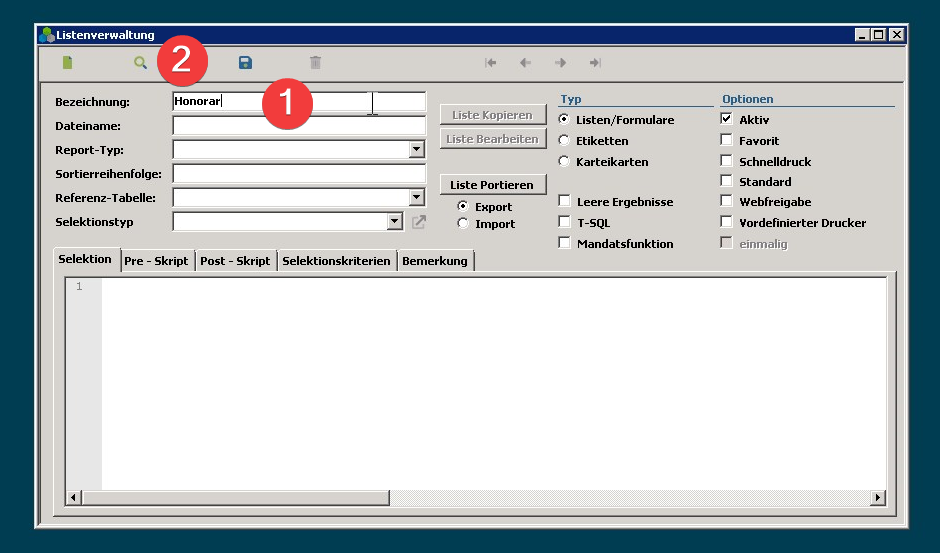The height and width of the screenshot is (553, 940).
Task: Close the Listenverwaltung window
Action: click(896, 35)
